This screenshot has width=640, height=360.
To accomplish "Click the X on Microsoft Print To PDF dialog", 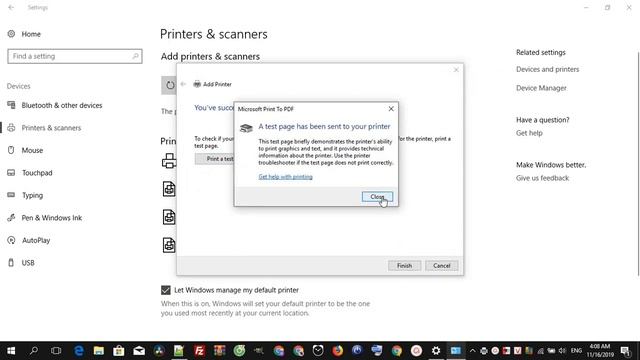I will pos(391,109).
